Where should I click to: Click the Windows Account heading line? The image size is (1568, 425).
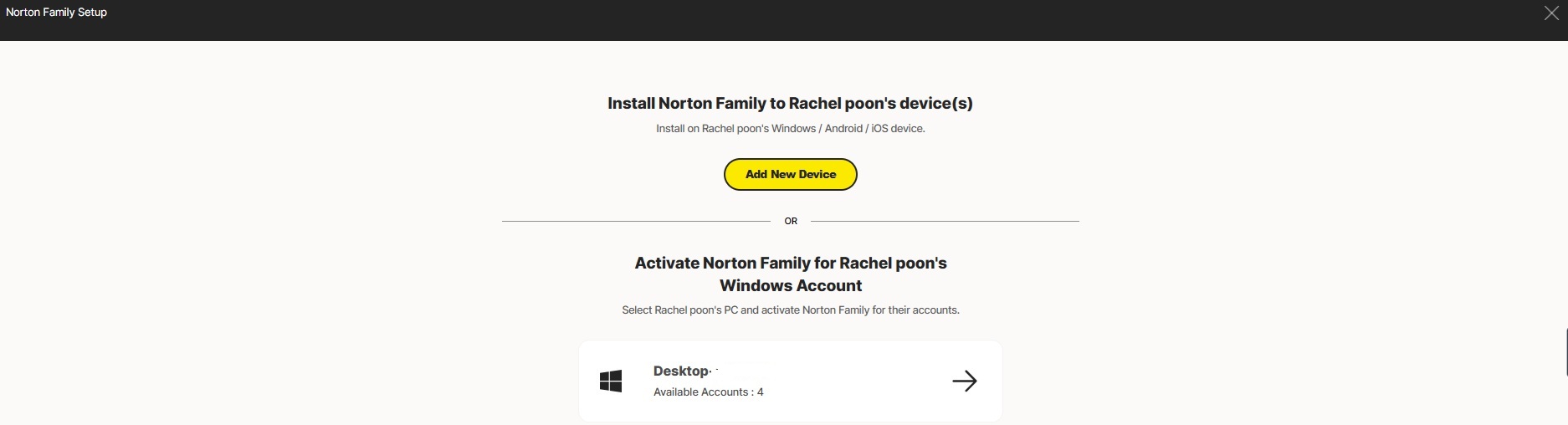pos(790,286)
